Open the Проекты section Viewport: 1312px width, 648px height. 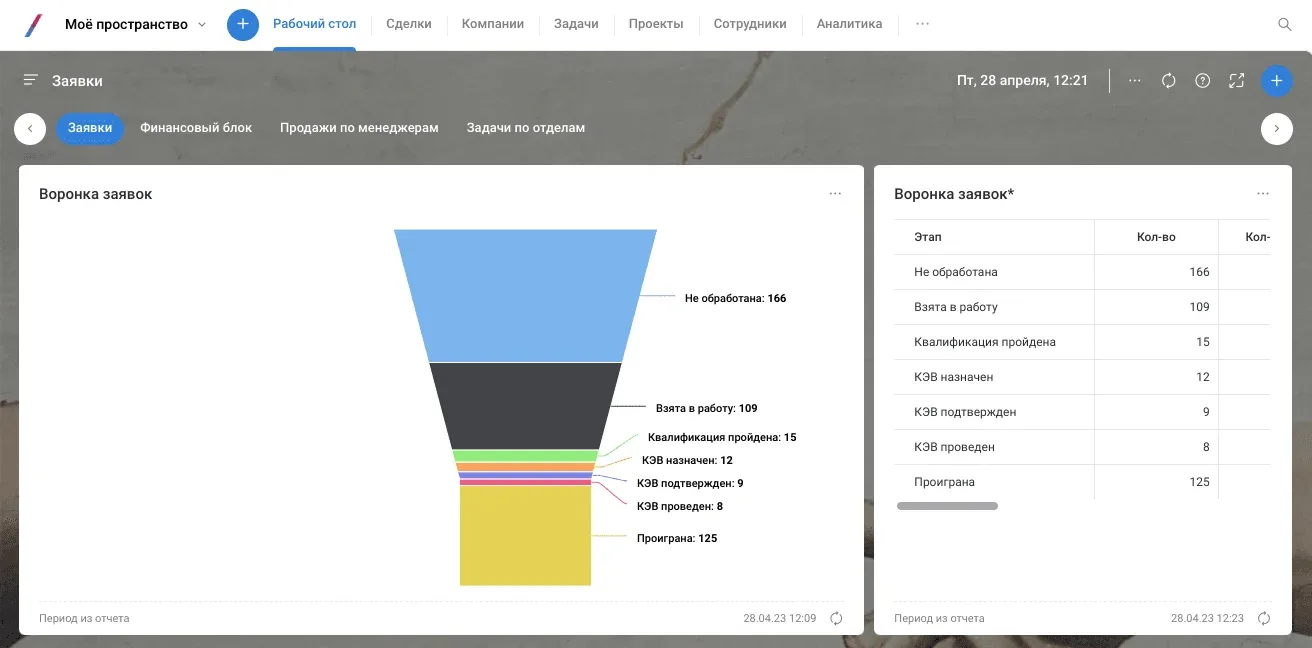coord(656,24)
